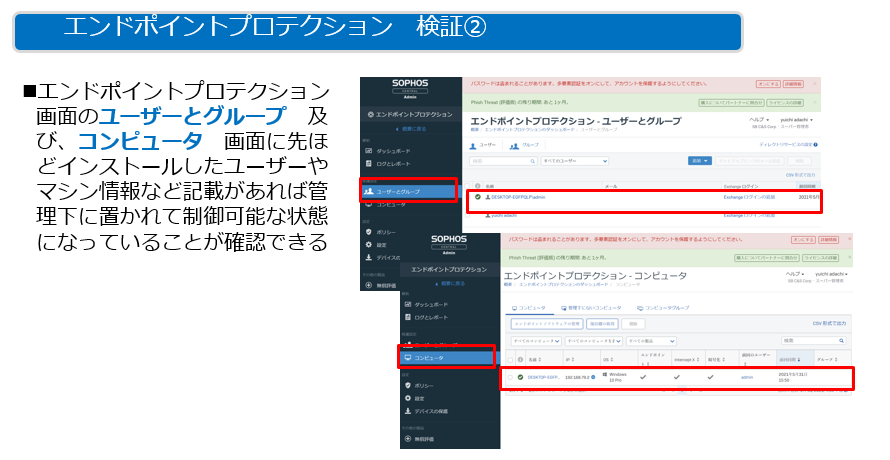Open ログとレポート icon in Users and Groups sidebar
The width and height of the screenshot is (890, 460).
(x=369, y=164)
